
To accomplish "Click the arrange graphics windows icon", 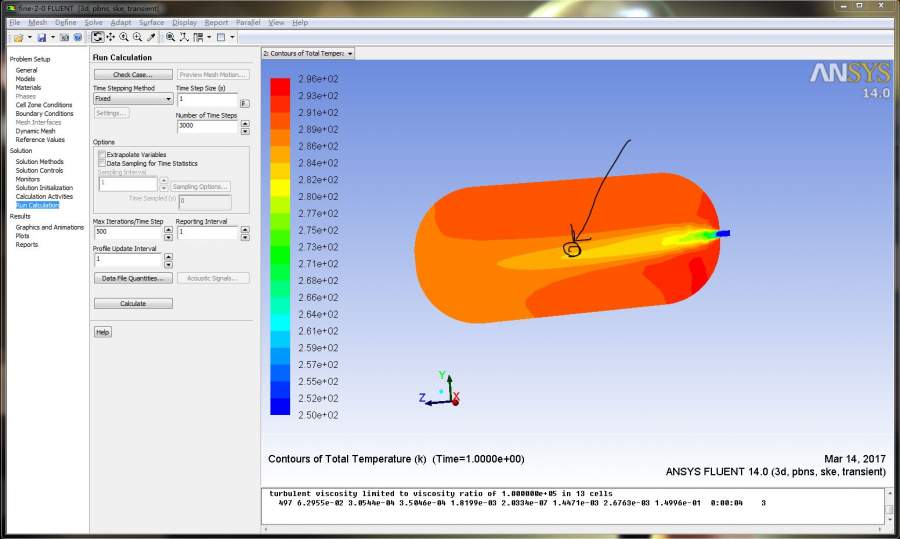I will click(198, 37).
